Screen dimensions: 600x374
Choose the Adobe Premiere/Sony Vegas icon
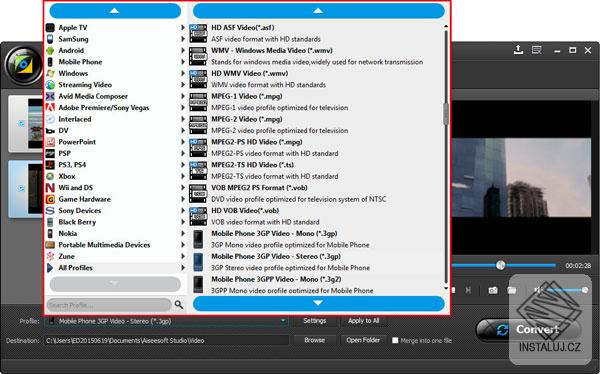[50, 108]
